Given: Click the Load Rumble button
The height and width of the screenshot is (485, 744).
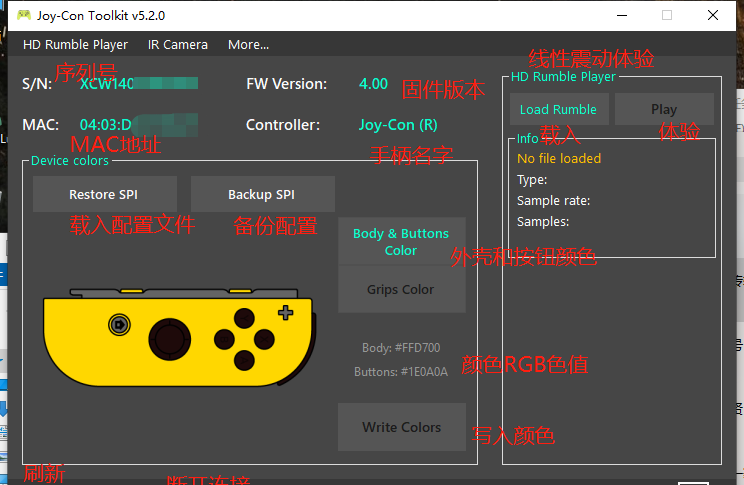Looking at the screenshot, I should (x=559, y=109).
